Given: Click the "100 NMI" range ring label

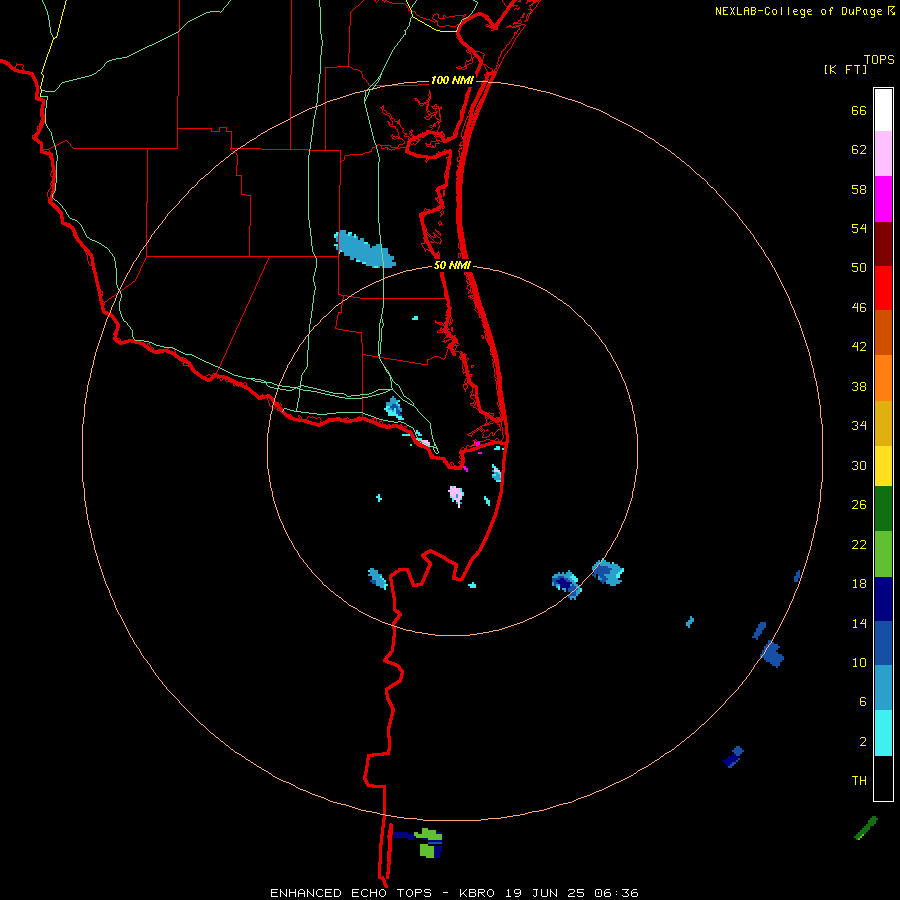Looking at the screenshot, I should pos(452,80).
